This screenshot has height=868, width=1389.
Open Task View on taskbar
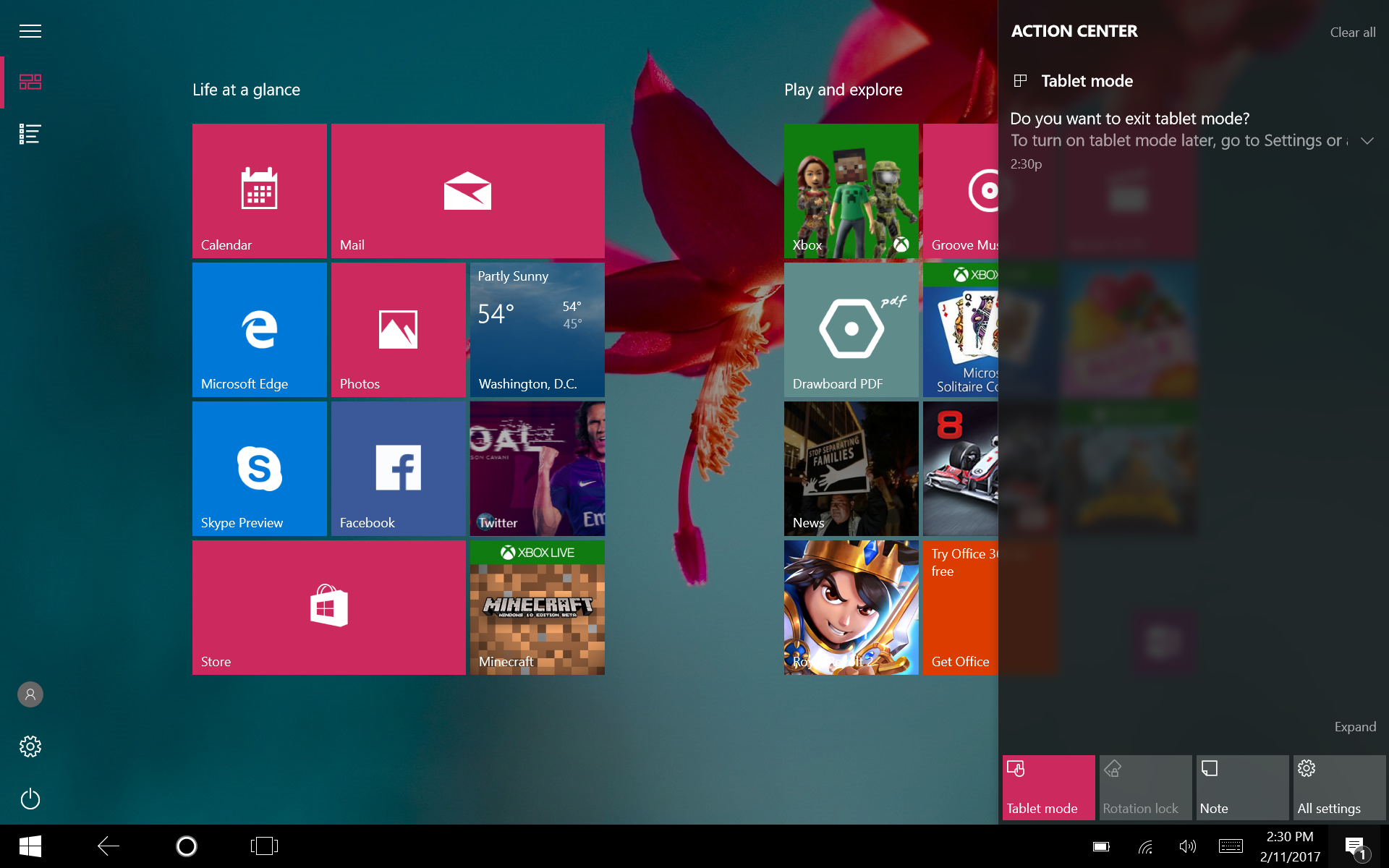[264, 846]
